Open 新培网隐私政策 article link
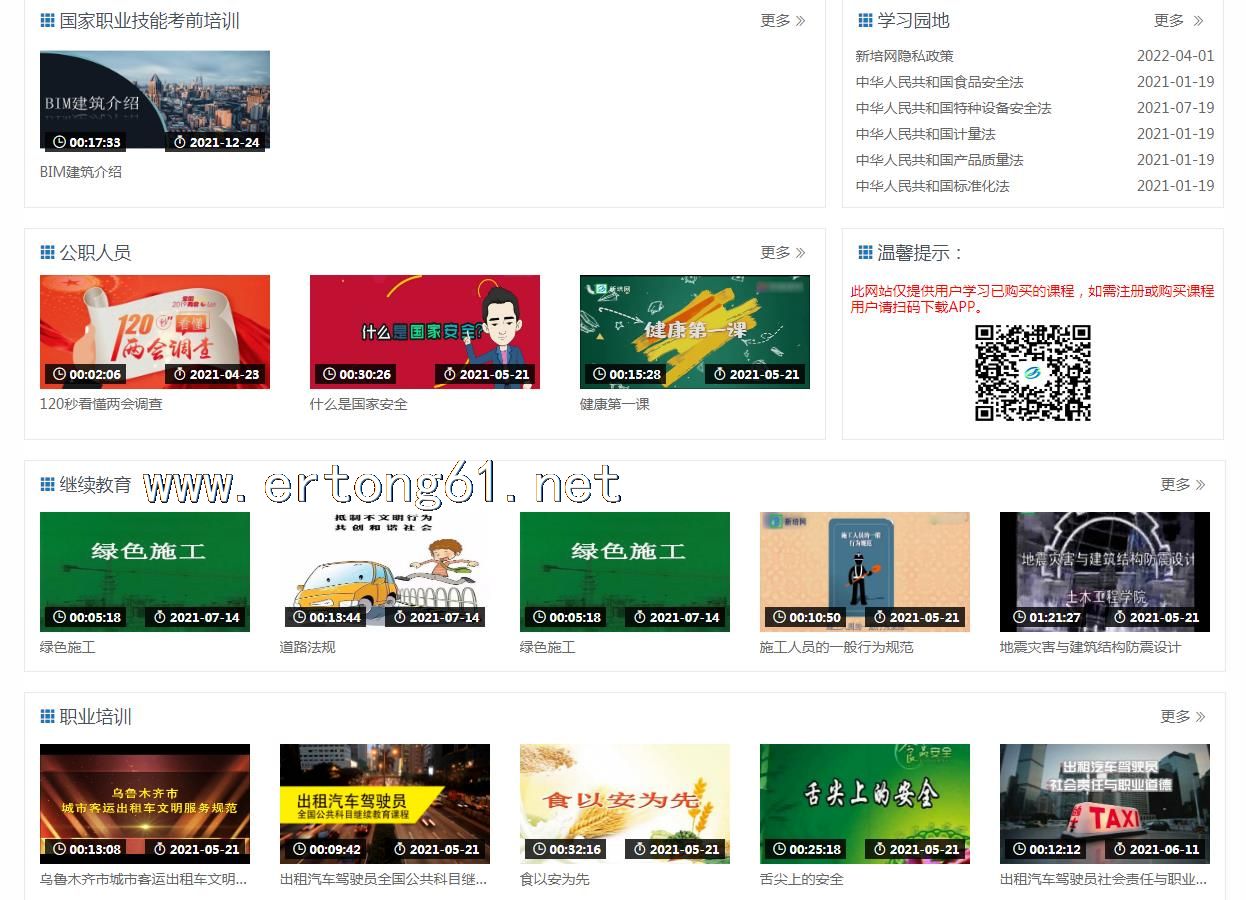Screen dimensions: 1246x900 (x=904, y=56)
